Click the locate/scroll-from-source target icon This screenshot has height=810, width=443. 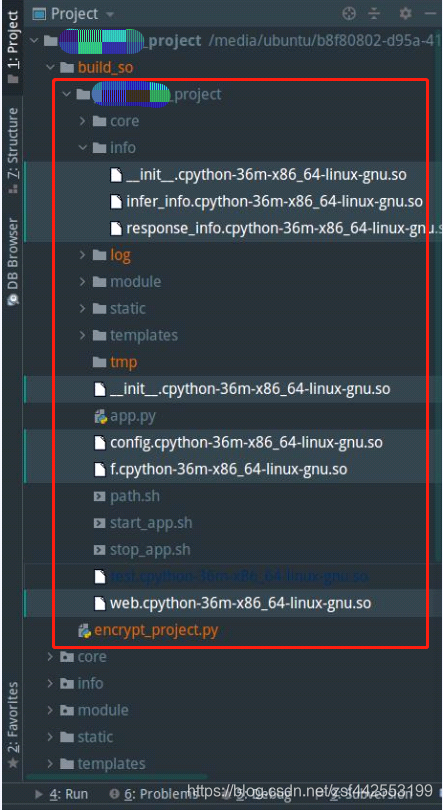[350, 13]
